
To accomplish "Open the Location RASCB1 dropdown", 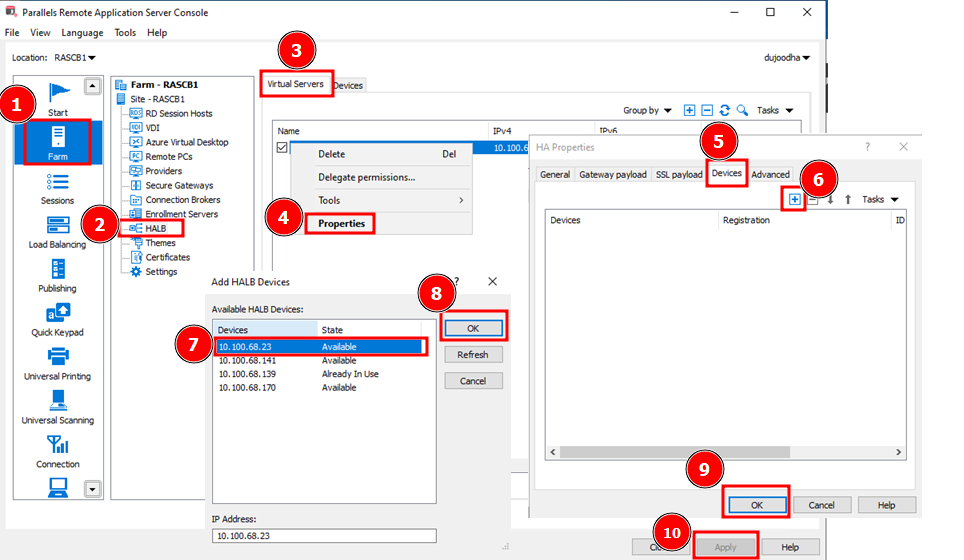I will (75, 58).
